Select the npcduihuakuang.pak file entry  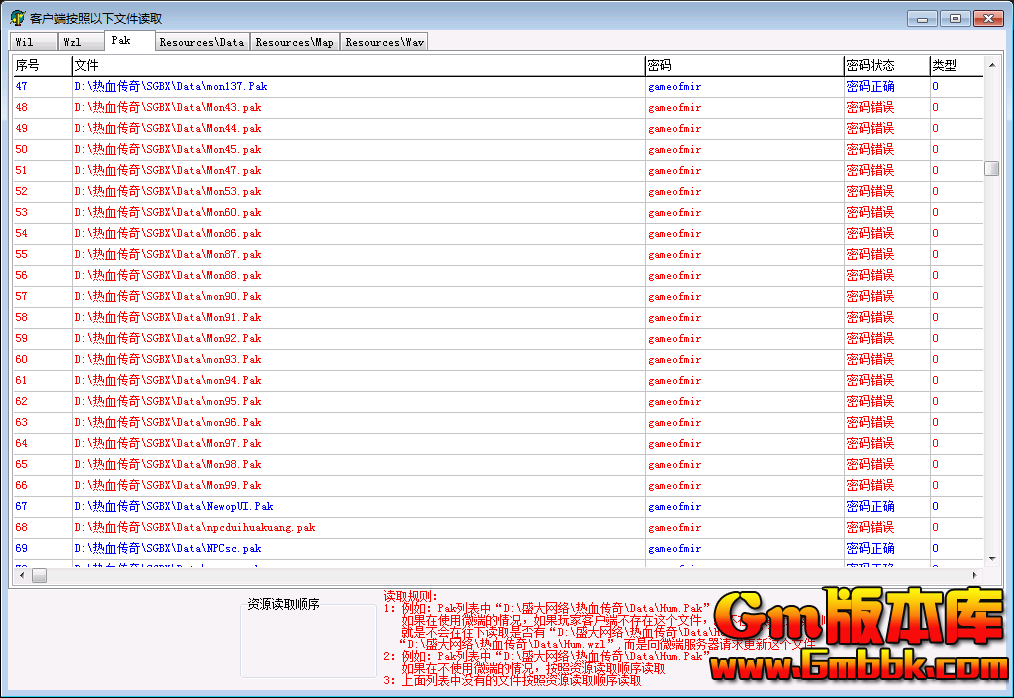point(195,528)
